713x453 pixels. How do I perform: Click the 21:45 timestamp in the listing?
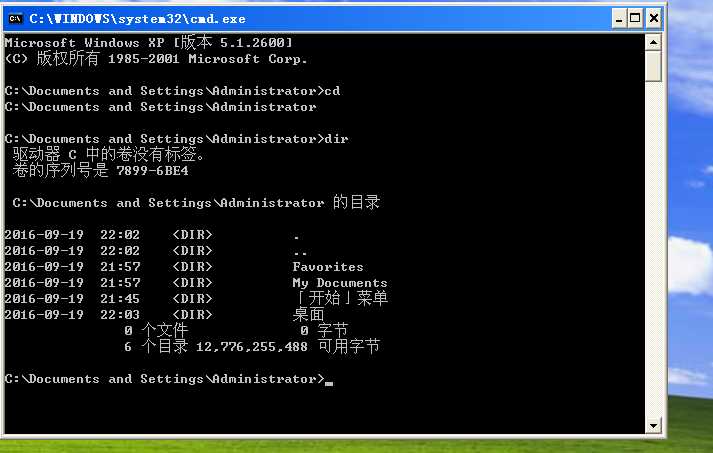pos(120,299)
